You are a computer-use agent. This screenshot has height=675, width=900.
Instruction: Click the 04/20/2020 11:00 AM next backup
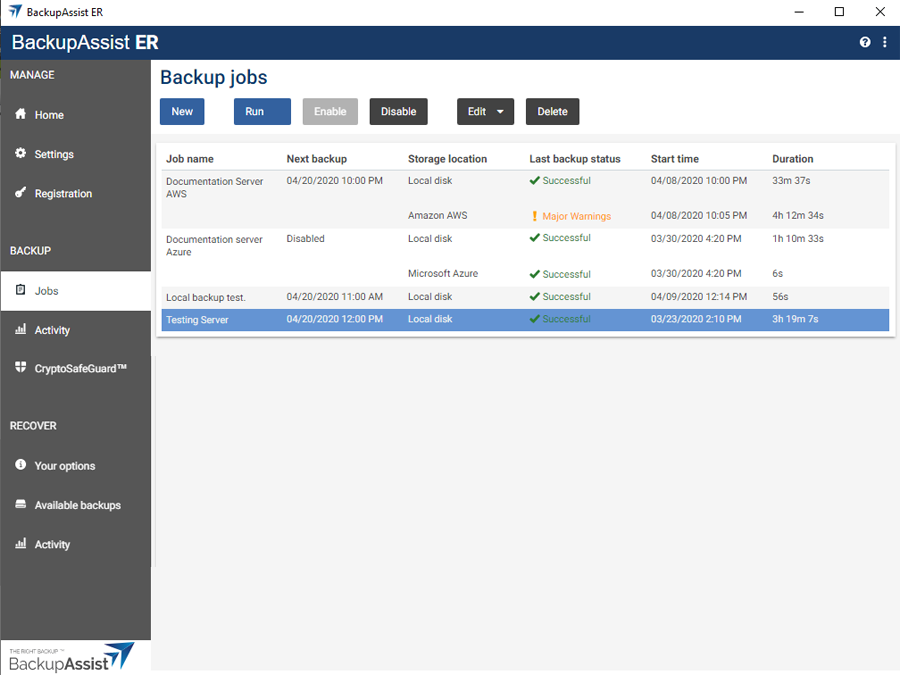pyautogui.click(x=335, y=297)
